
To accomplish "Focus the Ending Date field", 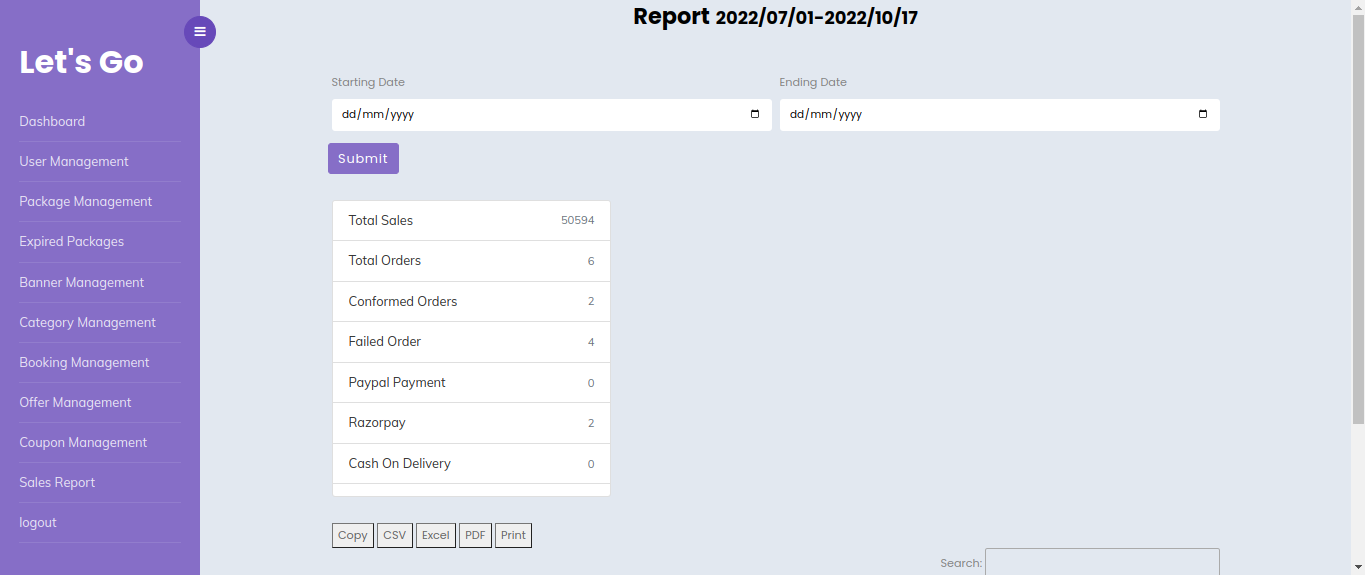I will (x=1000, y=114).
